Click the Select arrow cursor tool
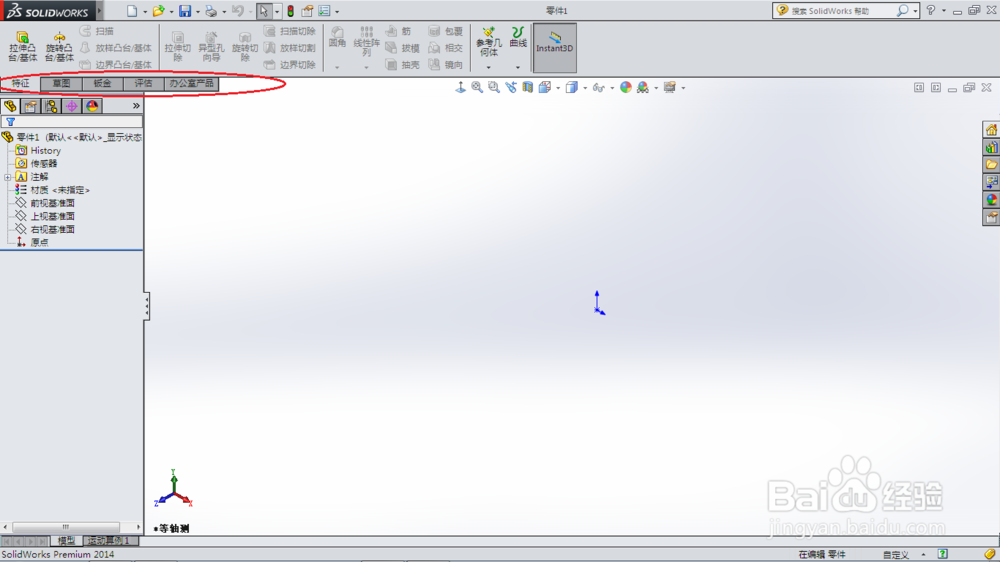Image resolution: width=1000 pixels, height=562 pixels. (x=263, y=11)
